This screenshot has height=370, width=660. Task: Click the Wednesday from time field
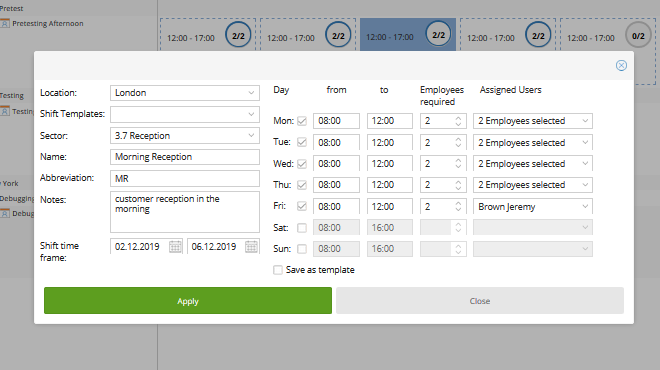click(x=336, y=164)
